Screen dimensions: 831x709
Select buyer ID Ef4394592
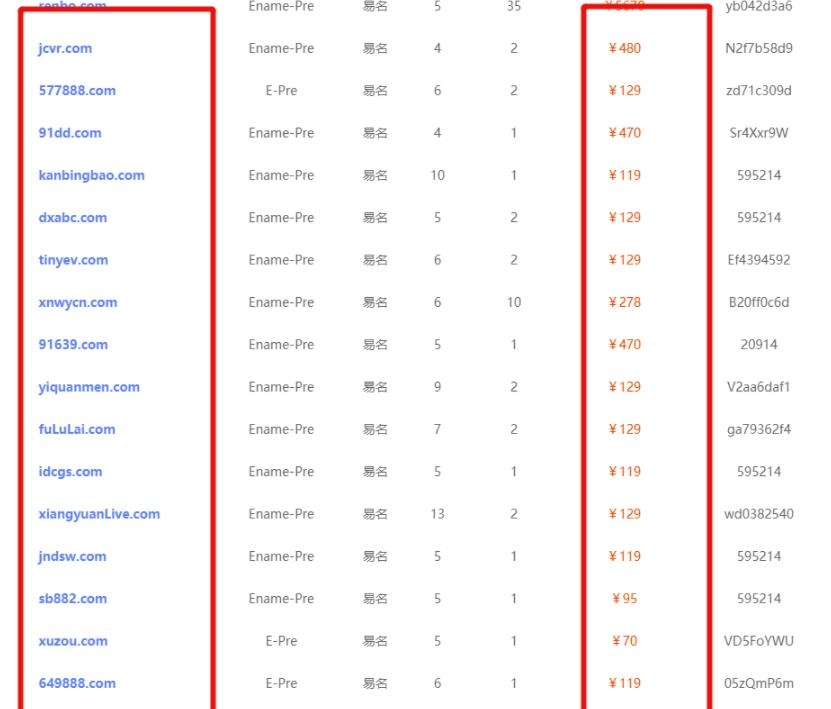pos(759,260)
